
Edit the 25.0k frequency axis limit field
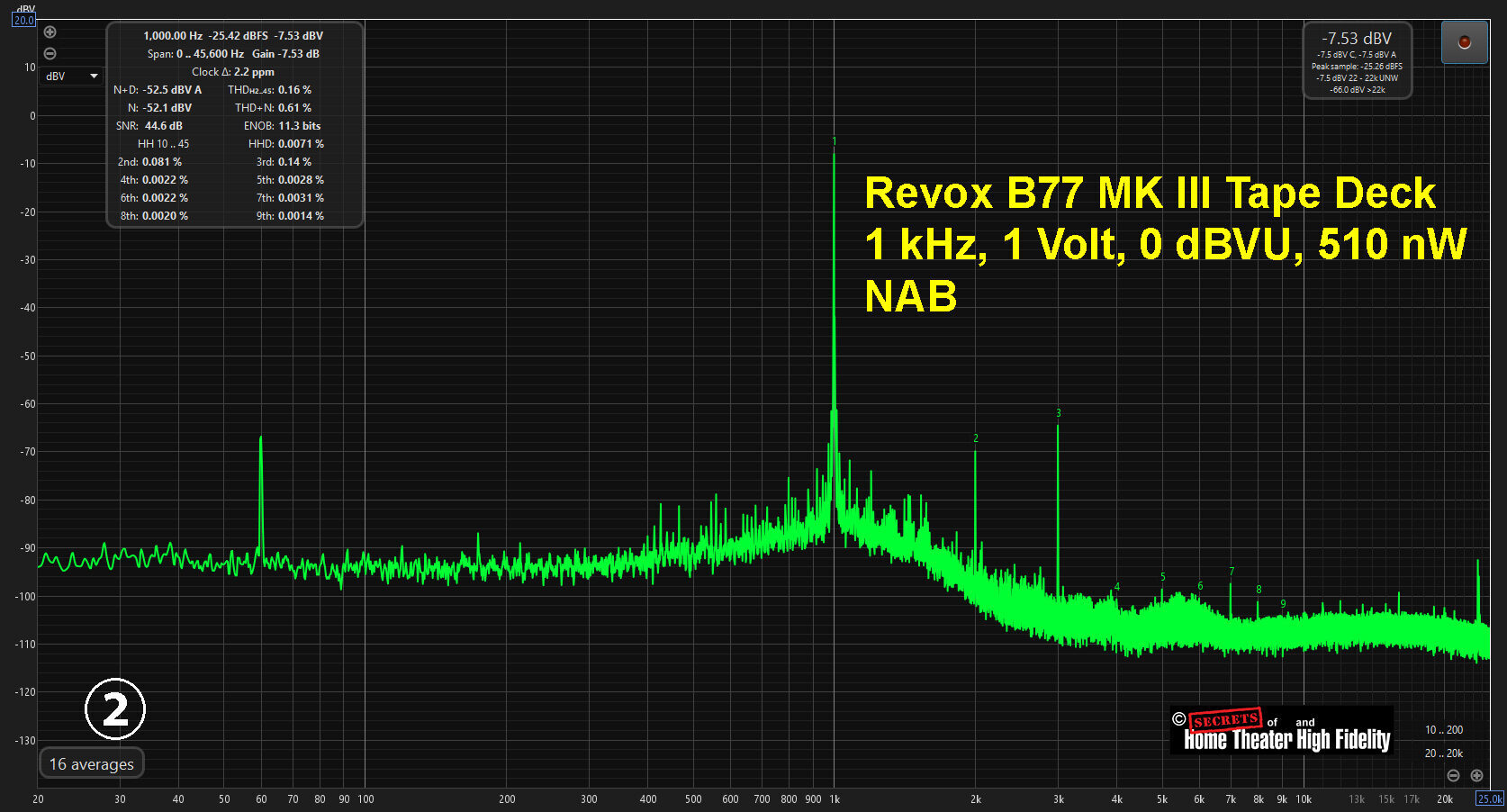click(x=1489, y=798)
